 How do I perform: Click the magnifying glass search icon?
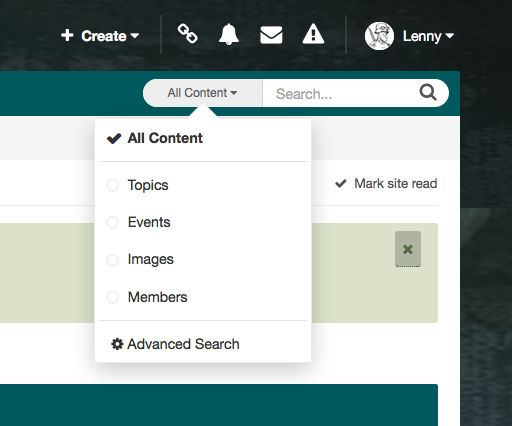pos(428,92)
